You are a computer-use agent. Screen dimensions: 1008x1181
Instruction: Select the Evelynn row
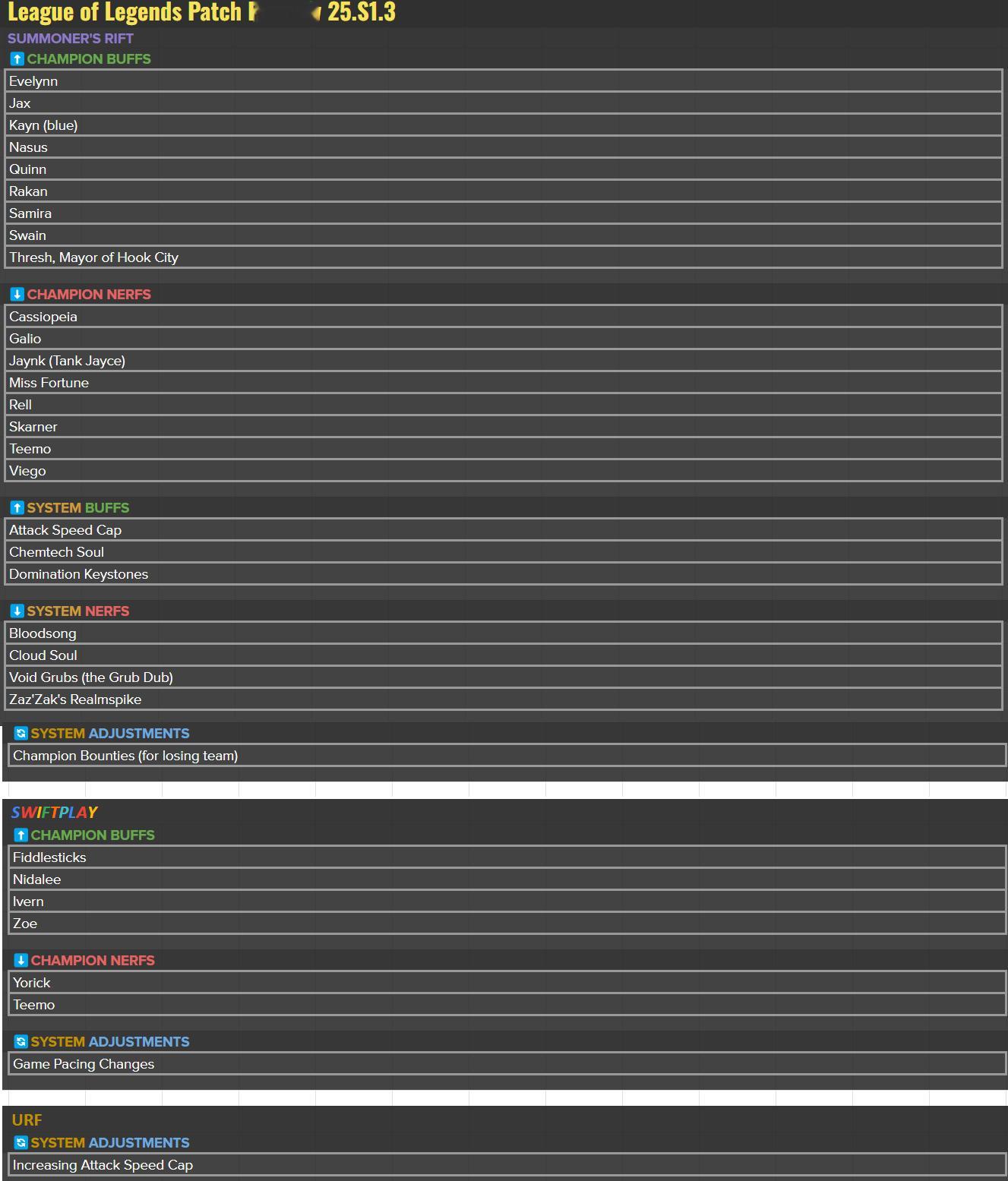(x=504, y=81)
